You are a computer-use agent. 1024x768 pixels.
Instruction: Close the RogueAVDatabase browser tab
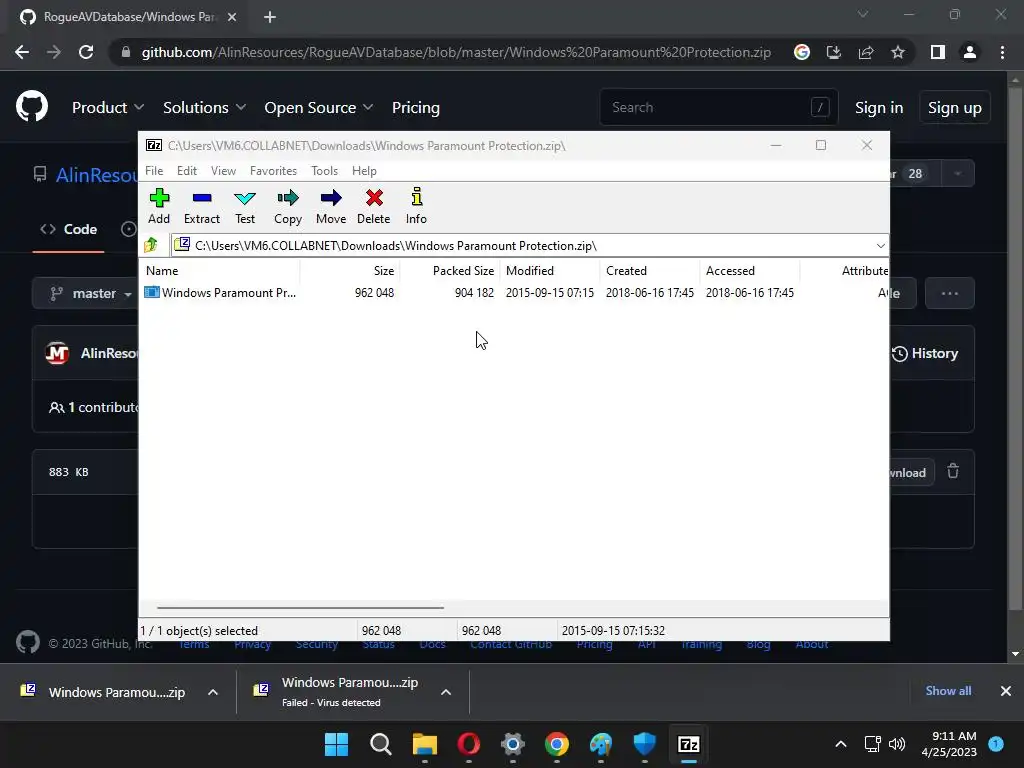(x=232, y=17)
